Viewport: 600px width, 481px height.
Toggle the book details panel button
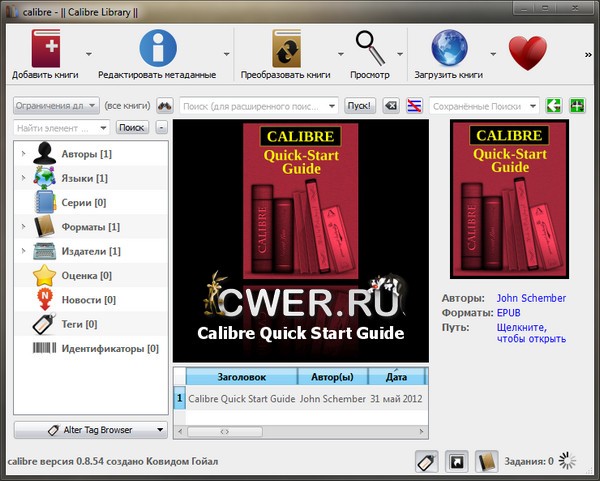(x=487, y=461)
